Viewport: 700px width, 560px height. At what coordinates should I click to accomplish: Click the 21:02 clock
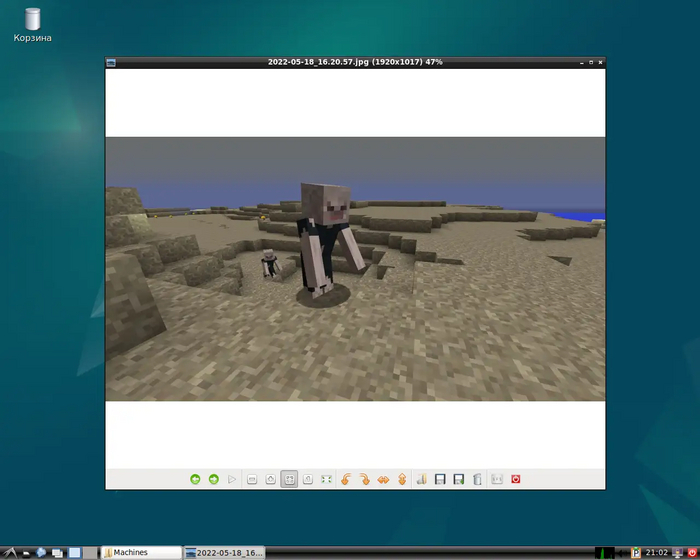point(657,553)
